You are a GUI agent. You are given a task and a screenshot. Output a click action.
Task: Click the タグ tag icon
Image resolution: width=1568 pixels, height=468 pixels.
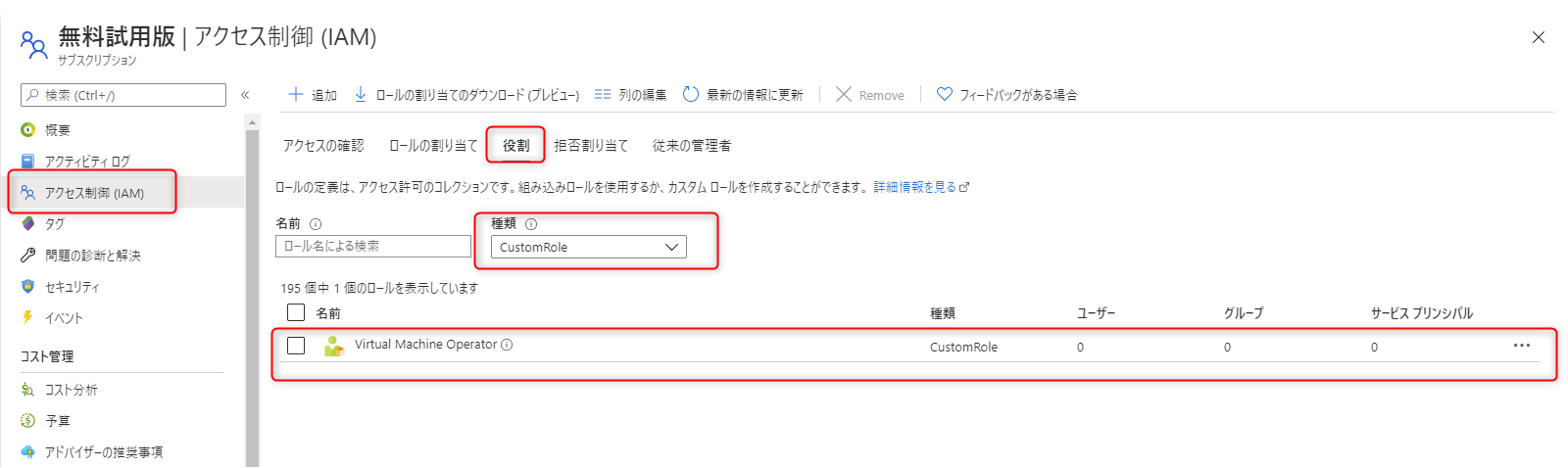click(27, 224)
